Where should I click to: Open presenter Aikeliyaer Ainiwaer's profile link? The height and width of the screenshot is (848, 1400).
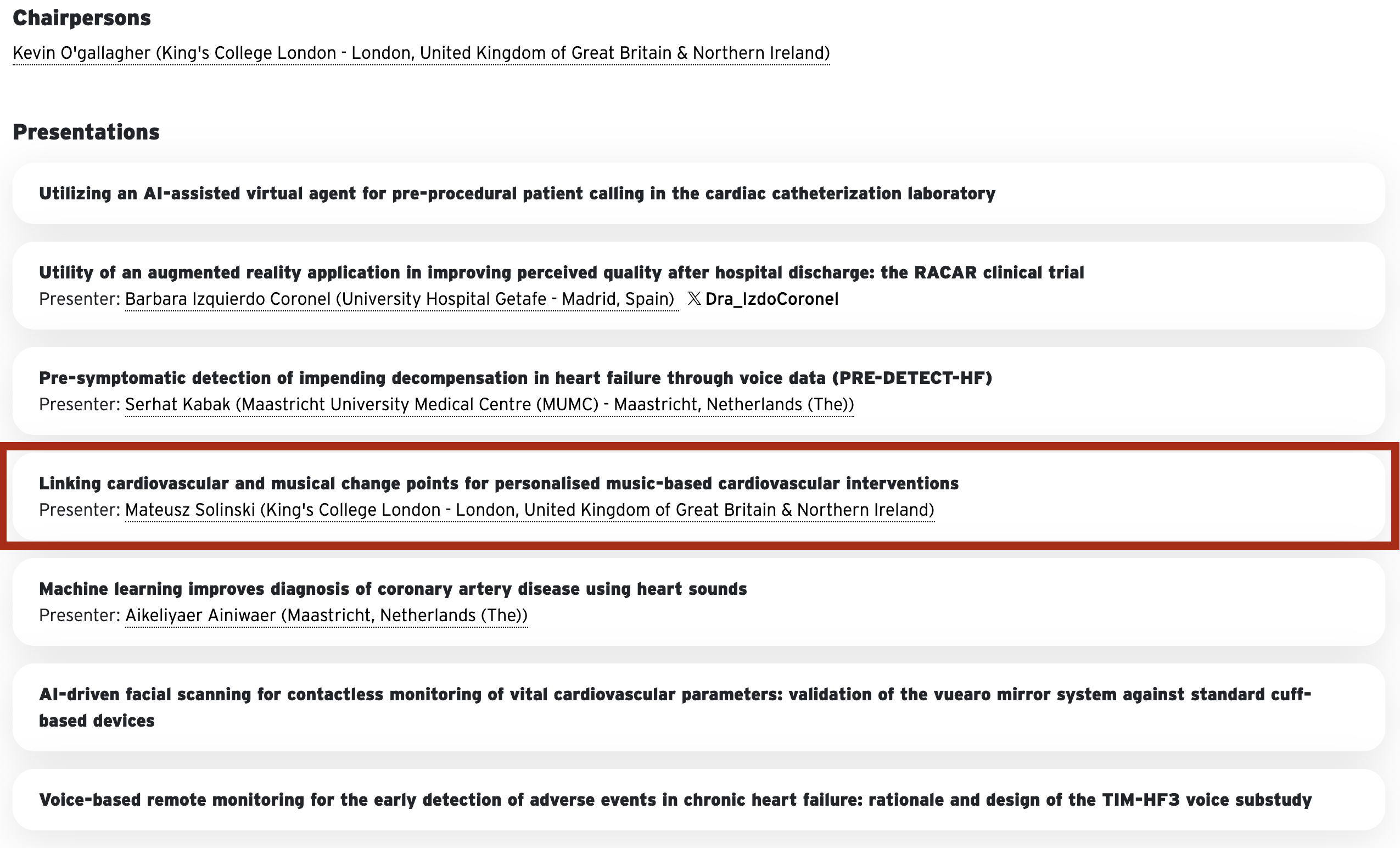point(326,616)
